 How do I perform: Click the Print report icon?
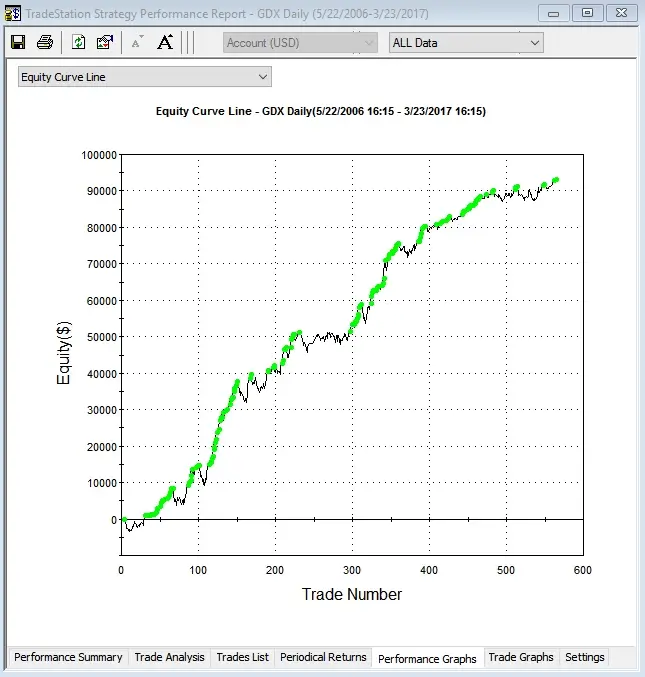coord(45,42)
